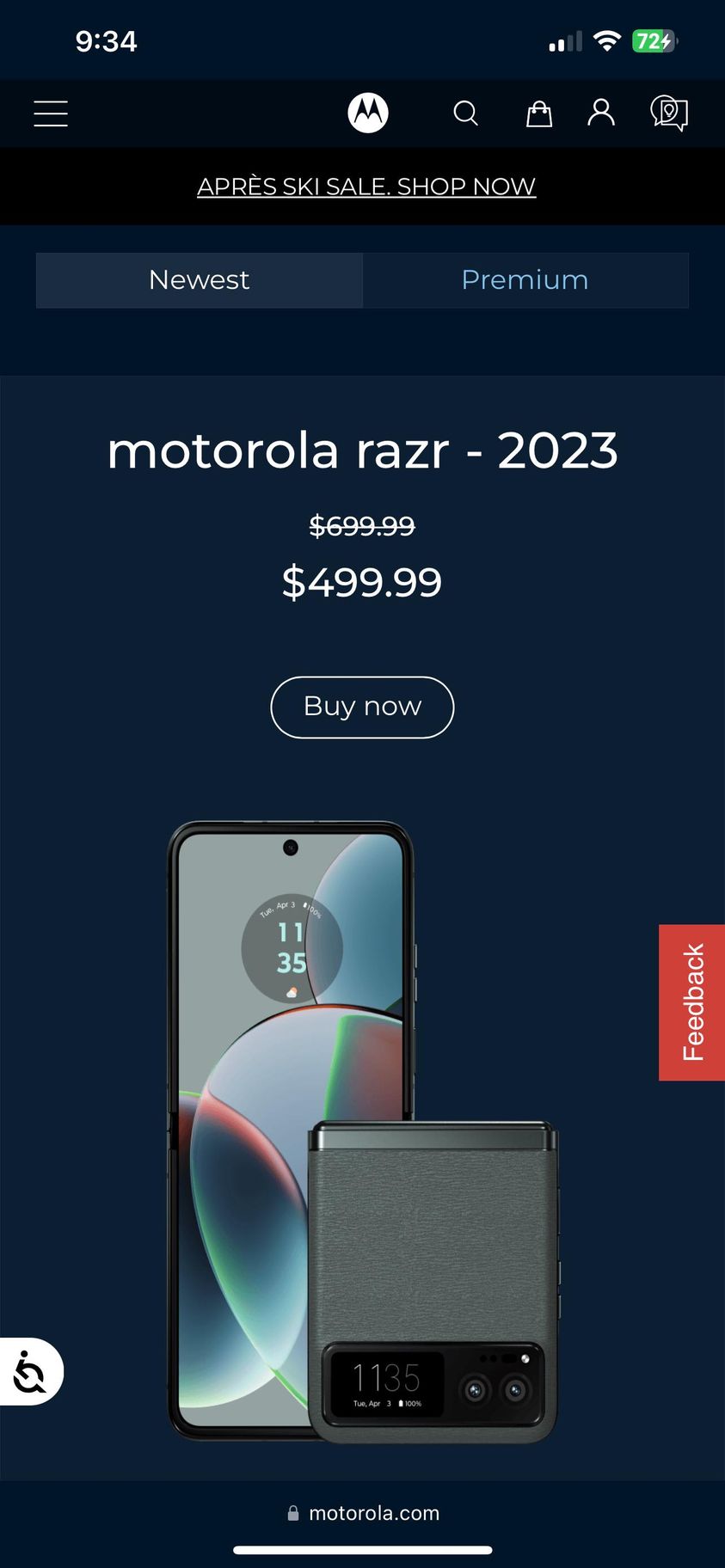Screen dimensions: 725x1568
Task: Tap the motorola.com address bar
Action: (x=363, y=1513)
